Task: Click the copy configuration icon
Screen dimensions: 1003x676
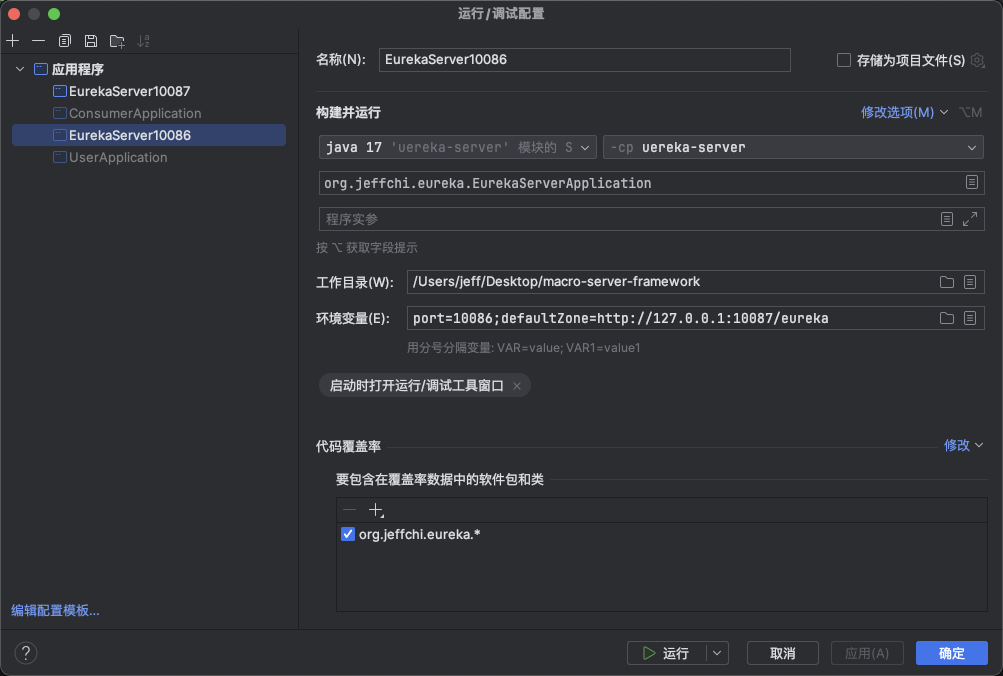Action: coord(65,41)
